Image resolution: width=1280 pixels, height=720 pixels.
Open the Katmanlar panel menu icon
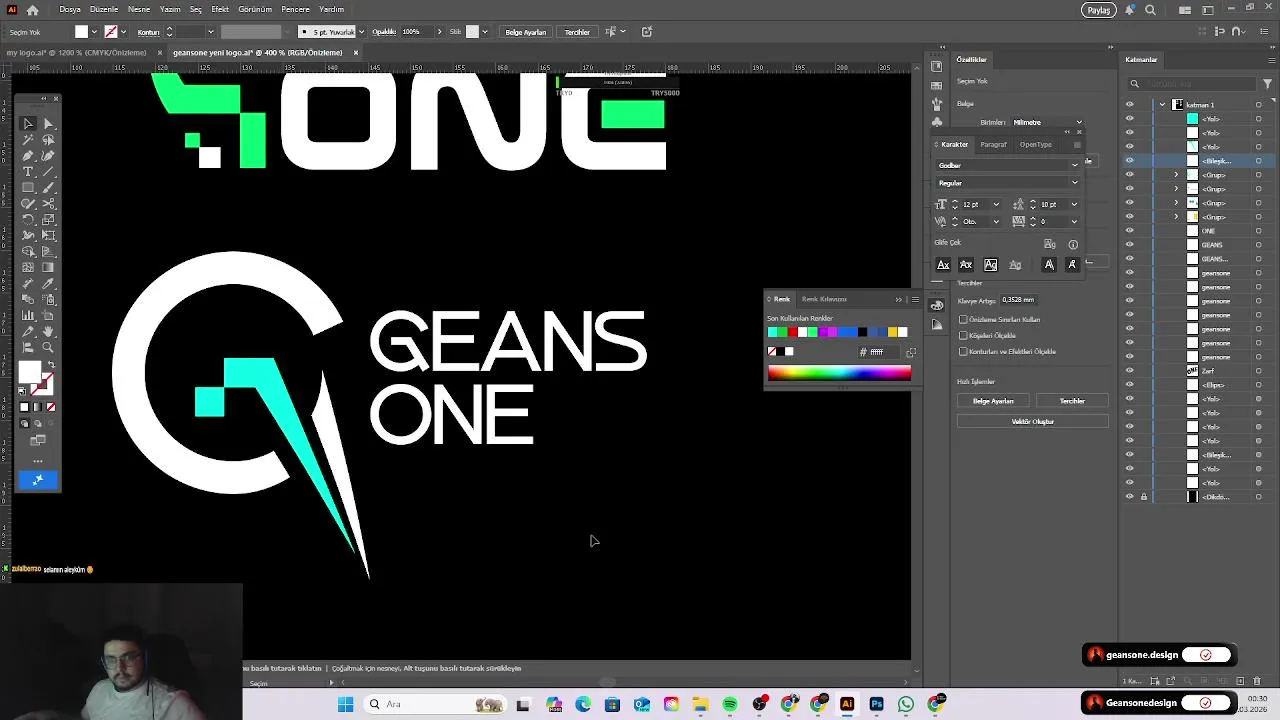pos(1270,59)
